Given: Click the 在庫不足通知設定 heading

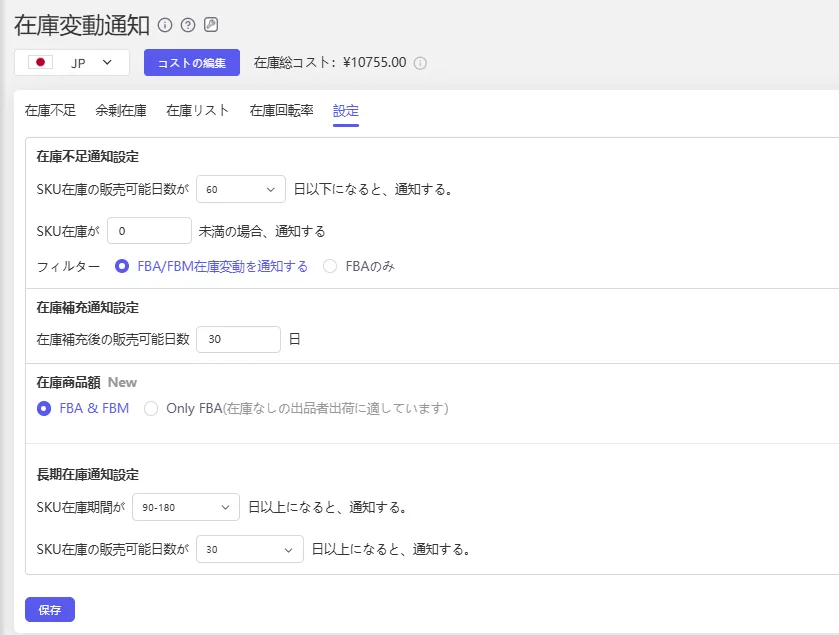Looking at the screenshot, I should 88,157.
